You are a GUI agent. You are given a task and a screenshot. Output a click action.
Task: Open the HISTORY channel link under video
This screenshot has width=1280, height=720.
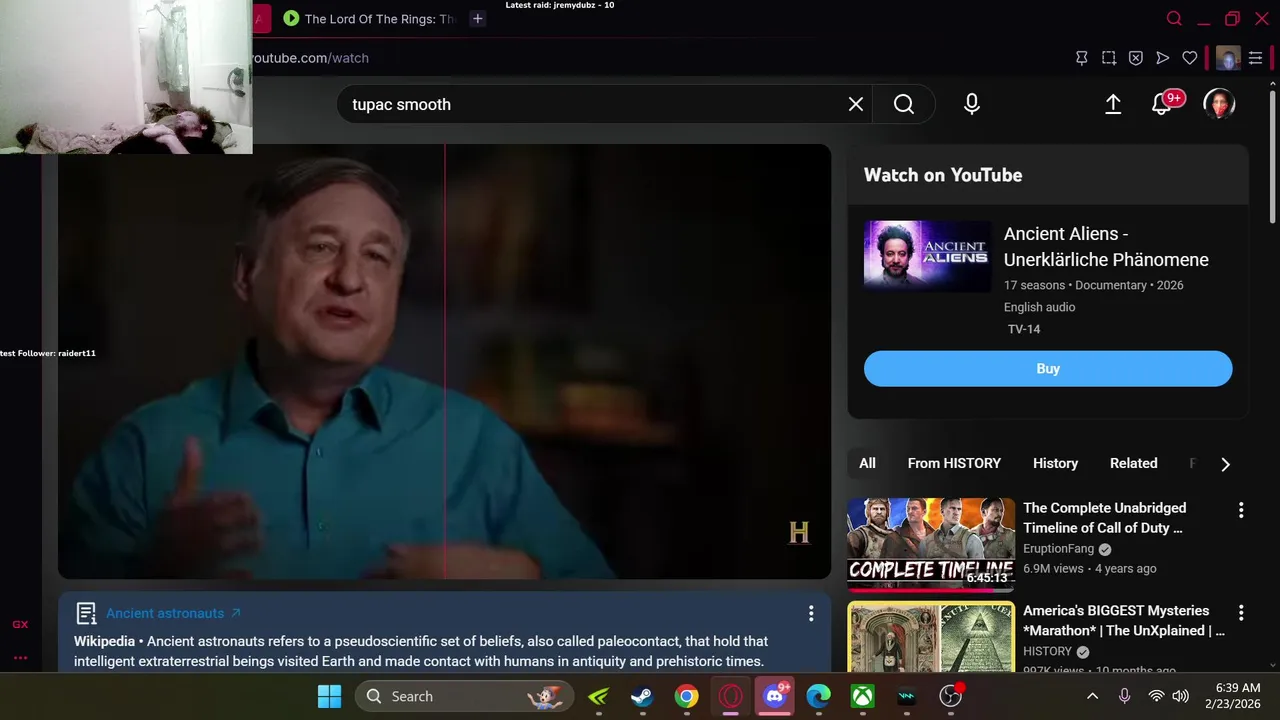pos(1047,651)
